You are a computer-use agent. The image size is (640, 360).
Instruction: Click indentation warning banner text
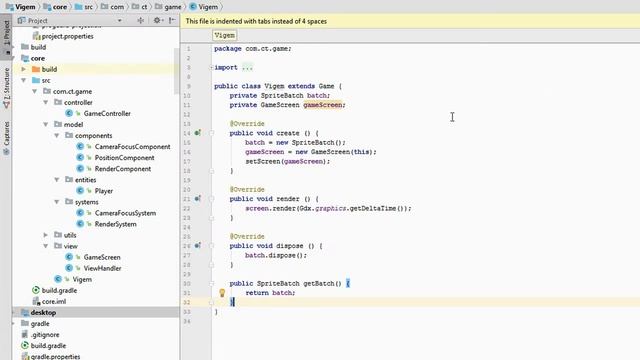[256, 21]
